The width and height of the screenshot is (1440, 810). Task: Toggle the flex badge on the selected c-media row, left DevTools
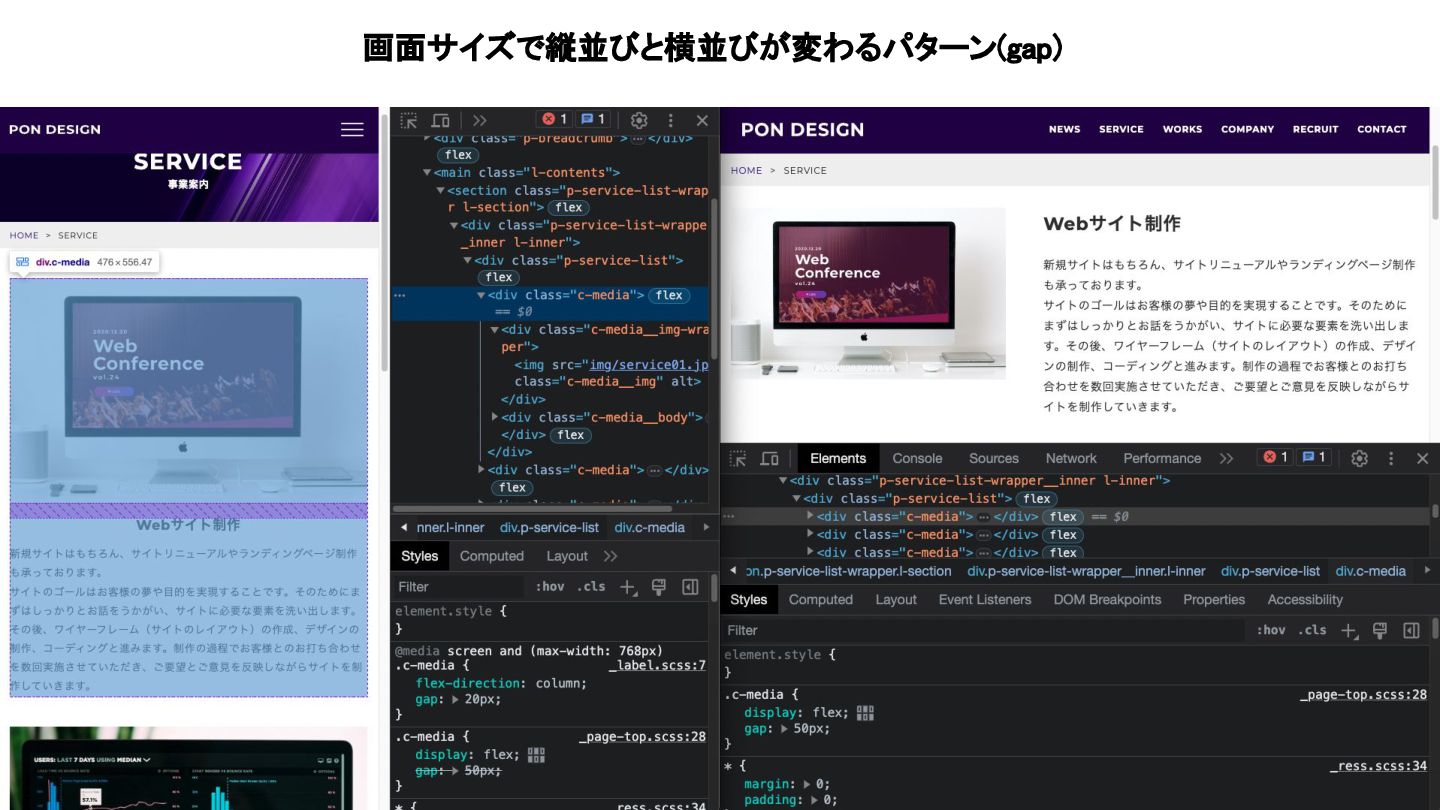click(669, 295)
